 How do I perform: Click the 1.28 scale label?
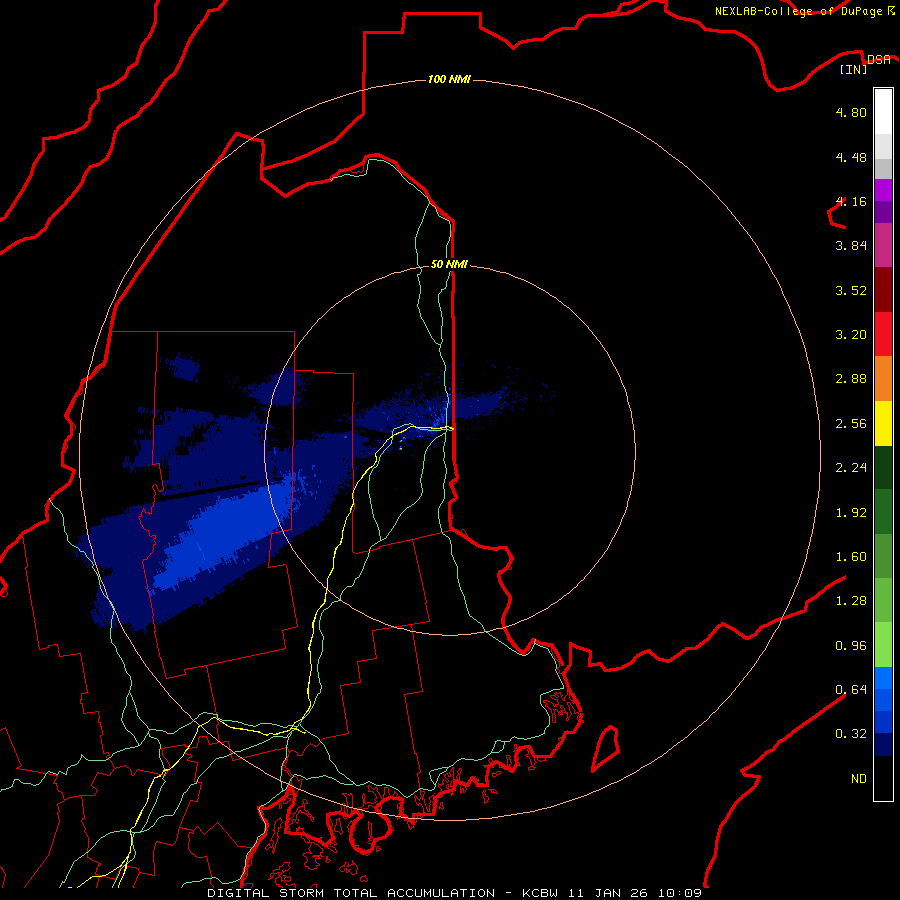tap(851, 601)
